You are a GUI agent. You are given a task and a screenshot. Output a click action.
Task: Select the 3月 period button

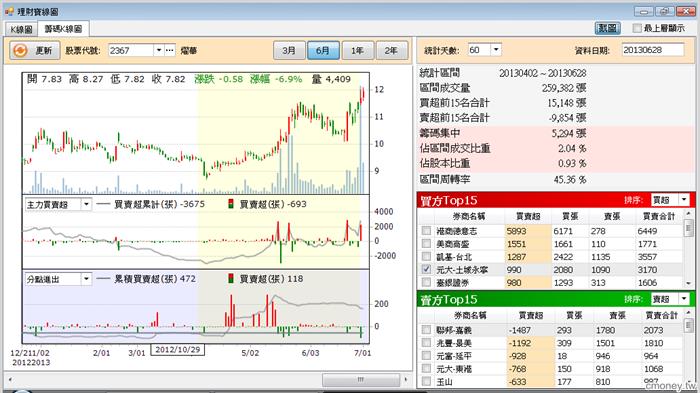(x=289, y=50)
